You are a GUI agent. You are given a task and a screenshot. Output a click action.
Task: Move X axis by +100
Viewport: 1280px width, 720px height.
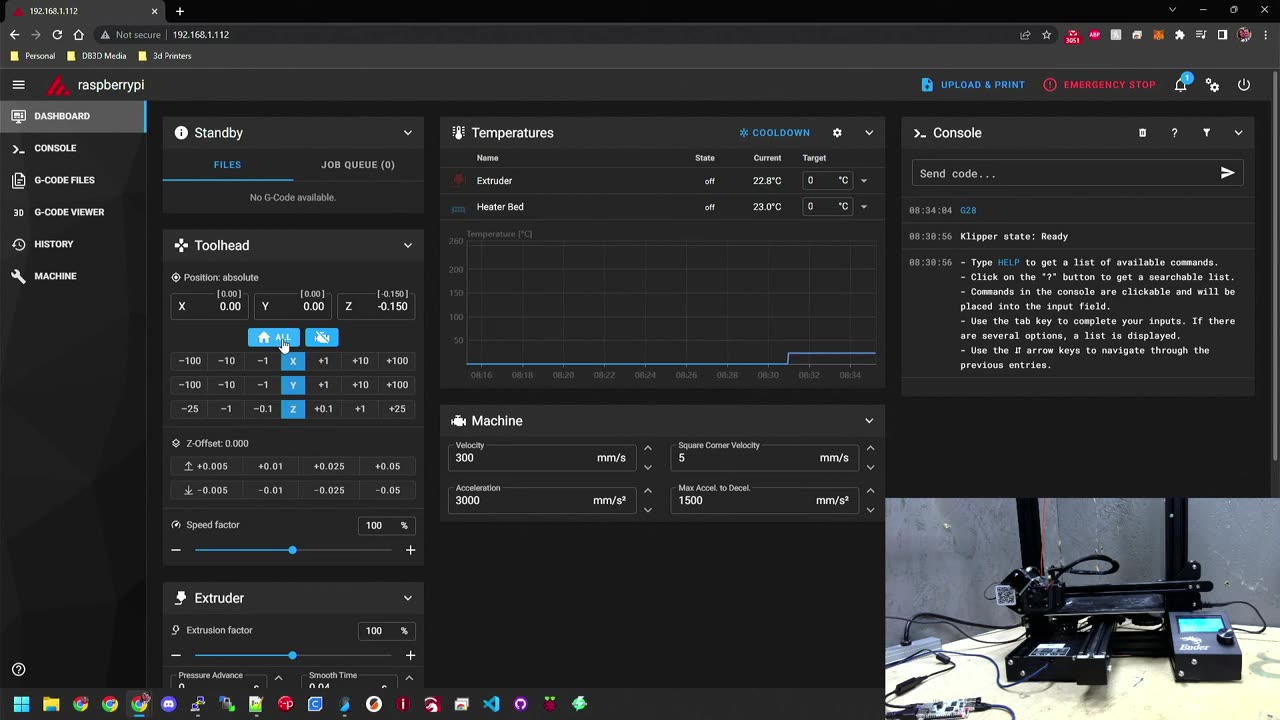pos(397,361)
